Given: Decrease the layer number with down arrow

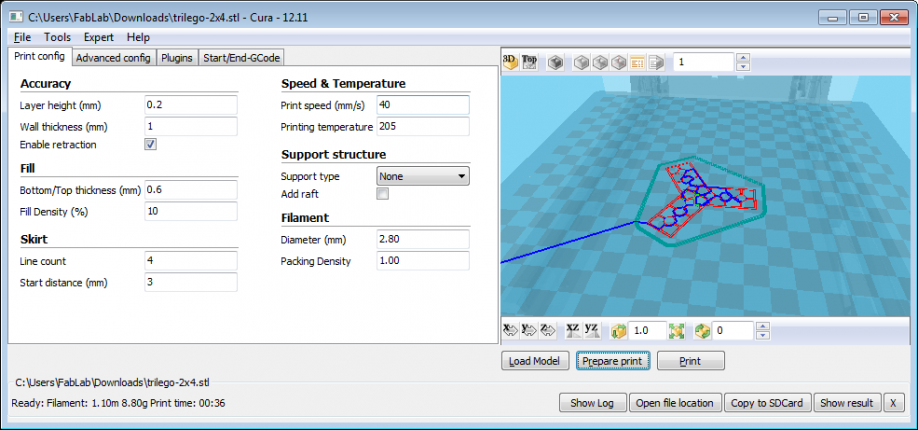Looking at the screenshot, I should (743, 66).
